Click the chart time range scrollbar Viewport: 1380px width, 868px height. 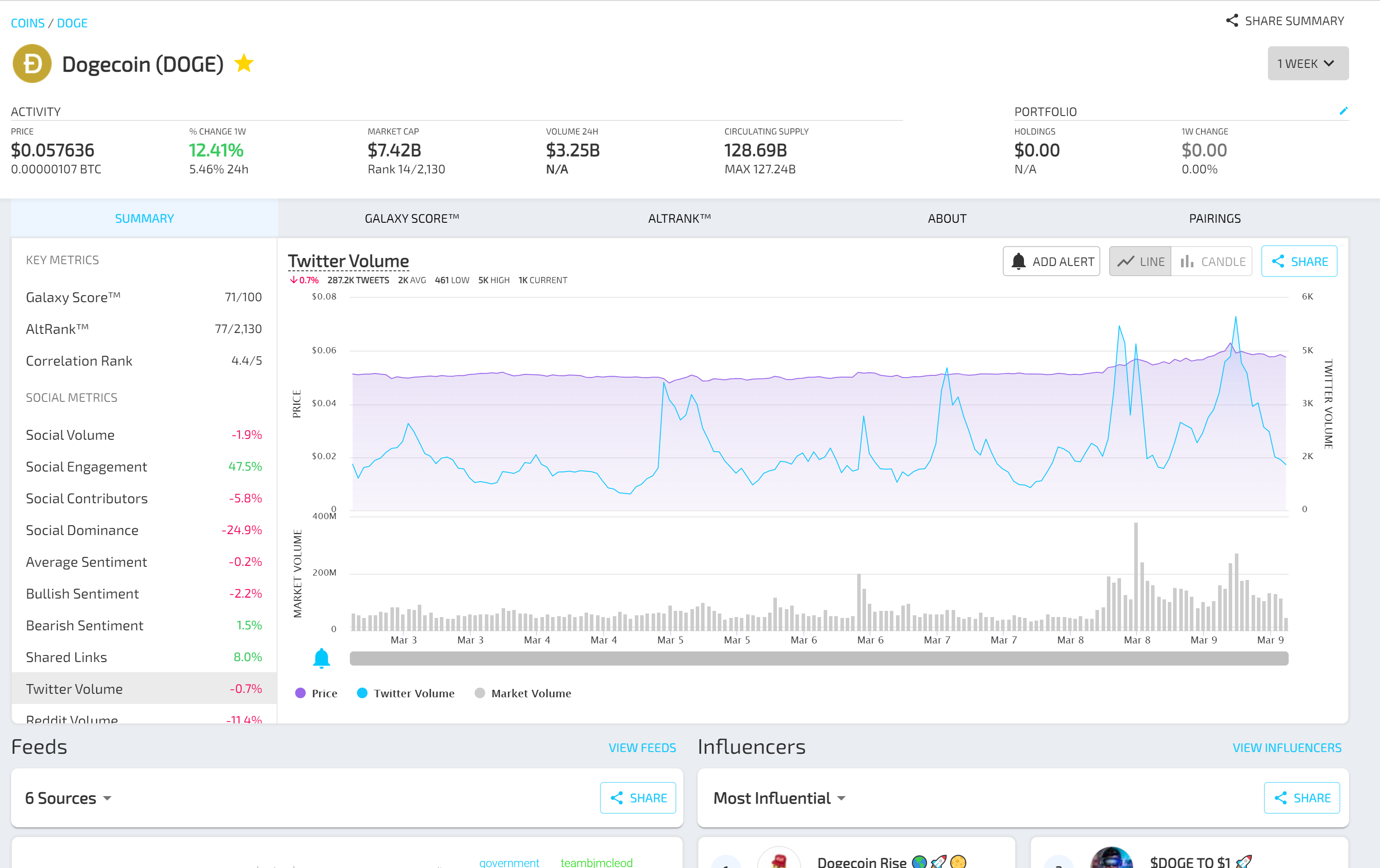tap(818, 659)
